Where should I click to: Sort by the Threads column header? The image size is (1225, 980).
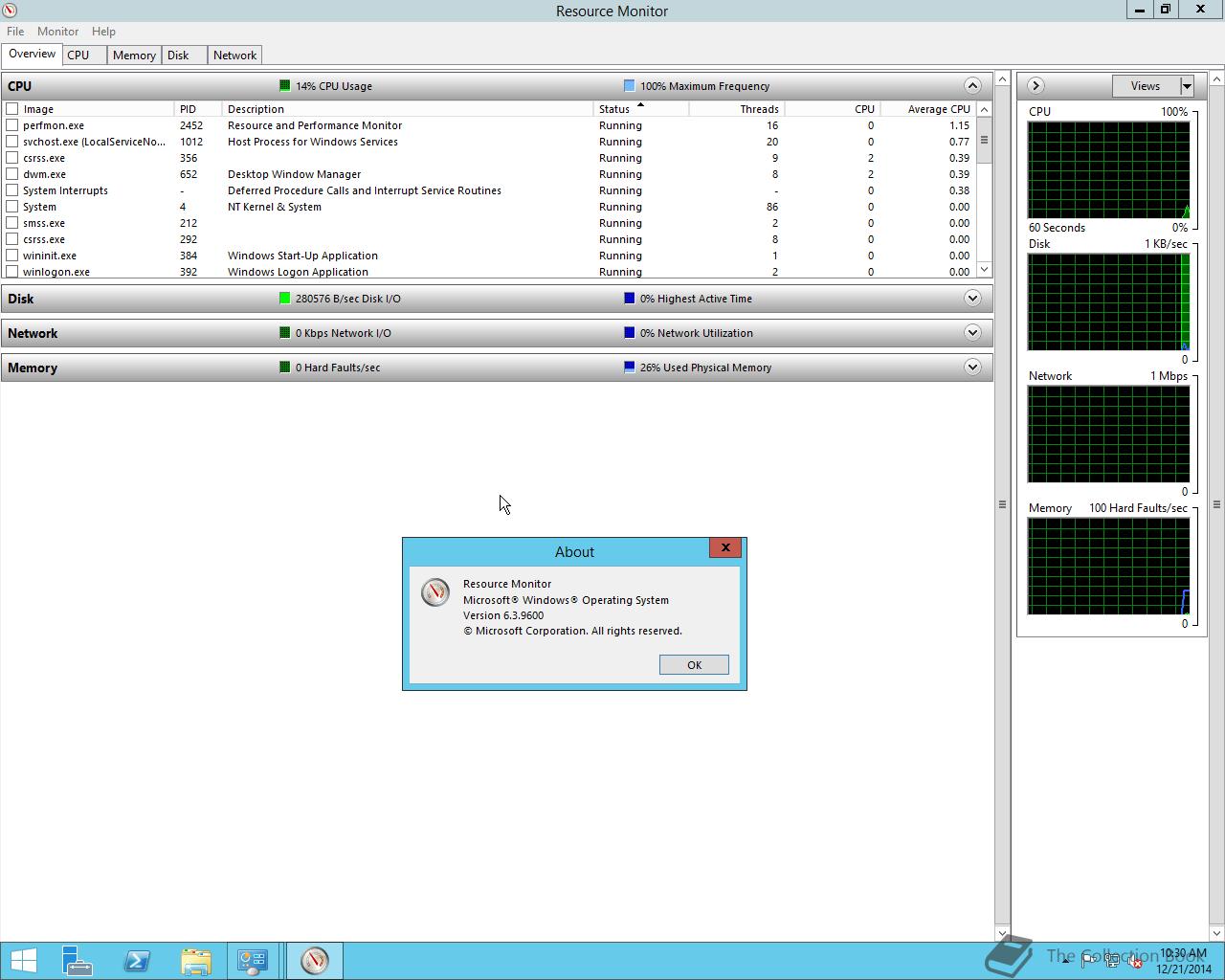[737, 109]
